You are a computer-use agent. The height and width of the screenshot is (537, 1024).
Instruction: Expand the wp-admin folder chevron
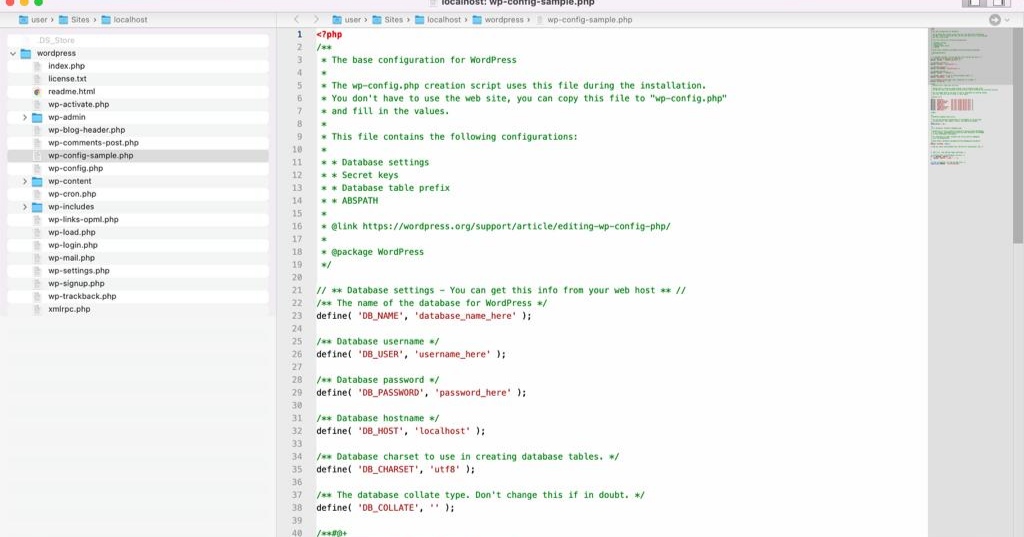(x=25, y=118)
